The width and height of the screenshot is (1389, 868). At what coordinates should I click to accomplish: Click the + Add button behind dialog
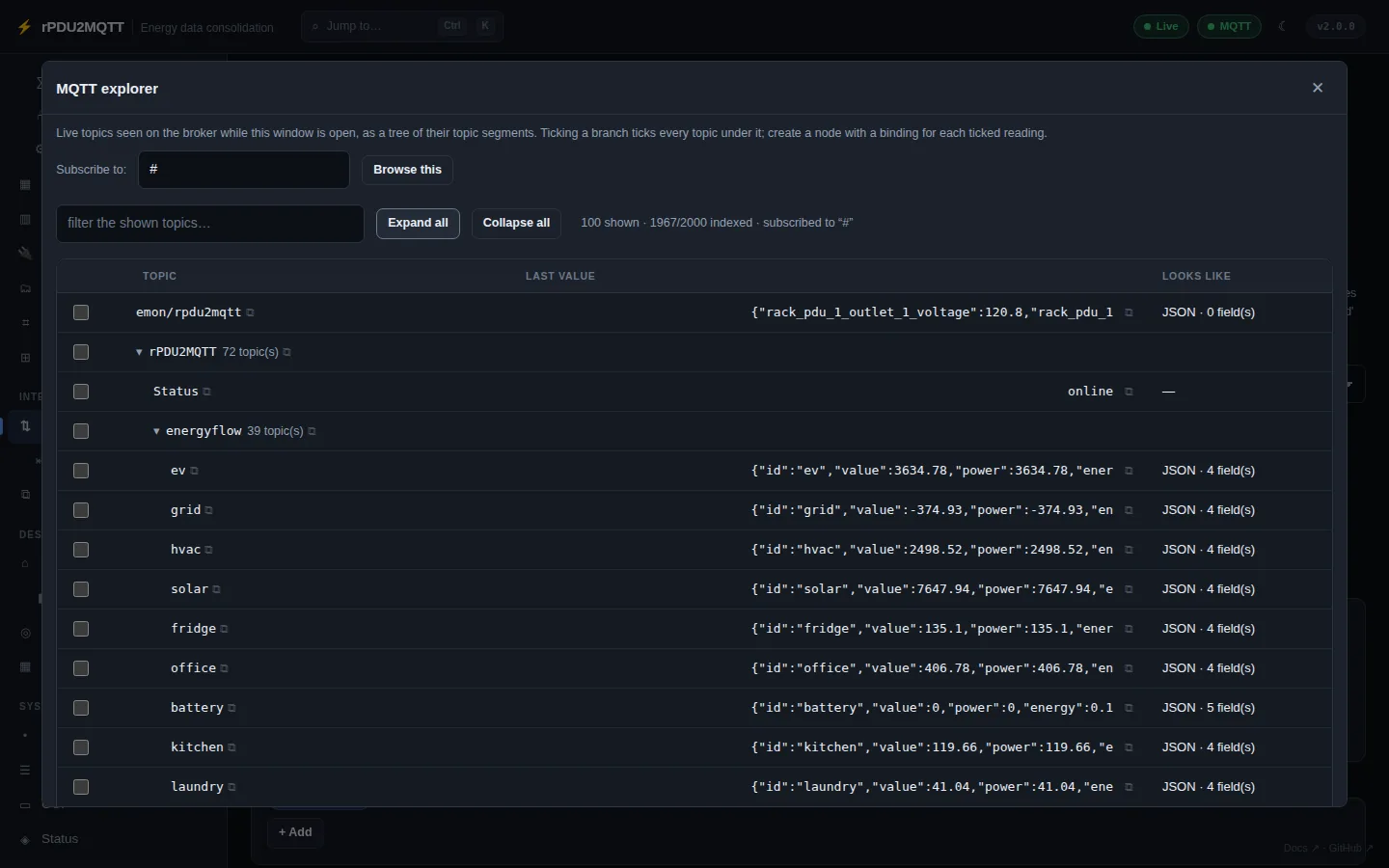(295, 832)
